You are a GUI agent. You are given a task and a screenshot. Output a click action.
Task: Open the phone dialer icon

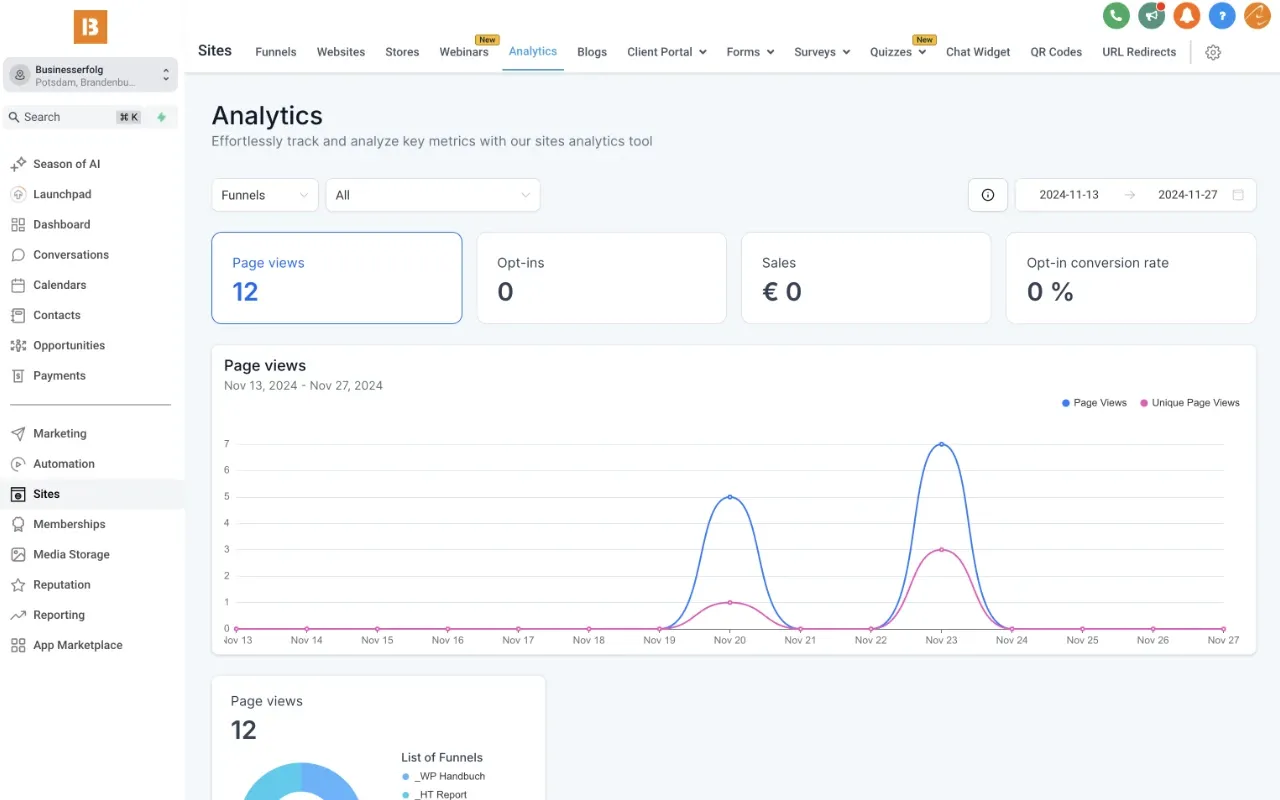point(1116,16)
